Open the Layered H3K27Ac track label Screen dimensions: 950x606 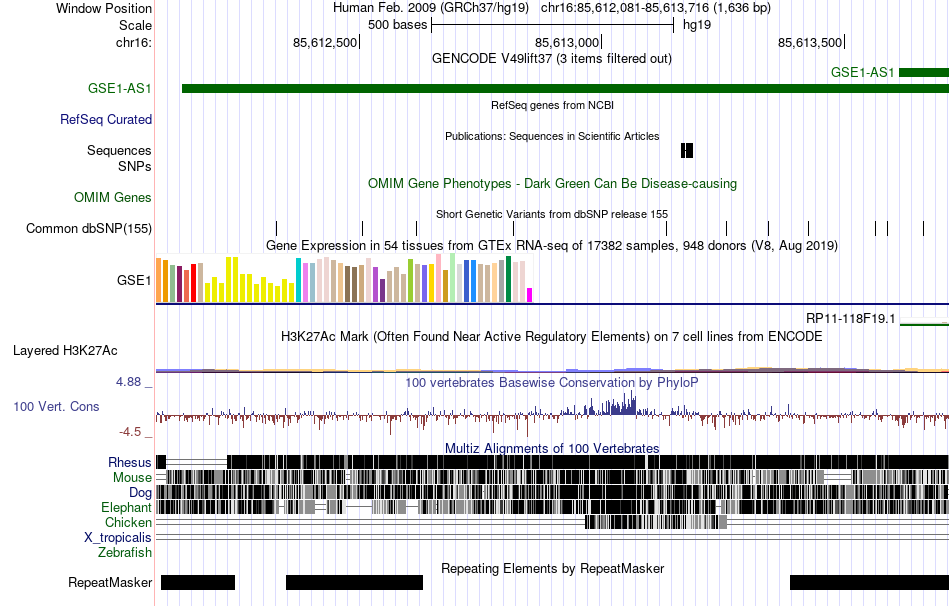click(x=65, y=351)
